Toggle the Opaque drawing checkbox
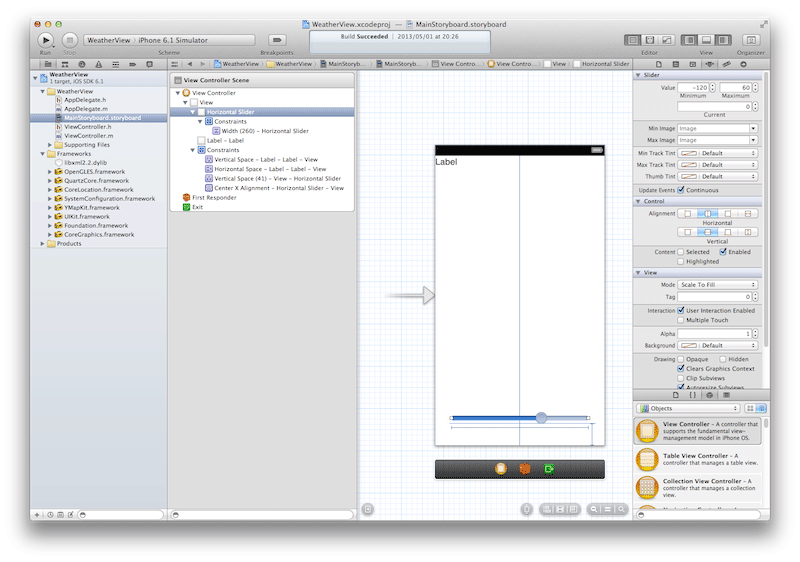The image size is (800, 562). pyautogui.click(x=681, y=359)
